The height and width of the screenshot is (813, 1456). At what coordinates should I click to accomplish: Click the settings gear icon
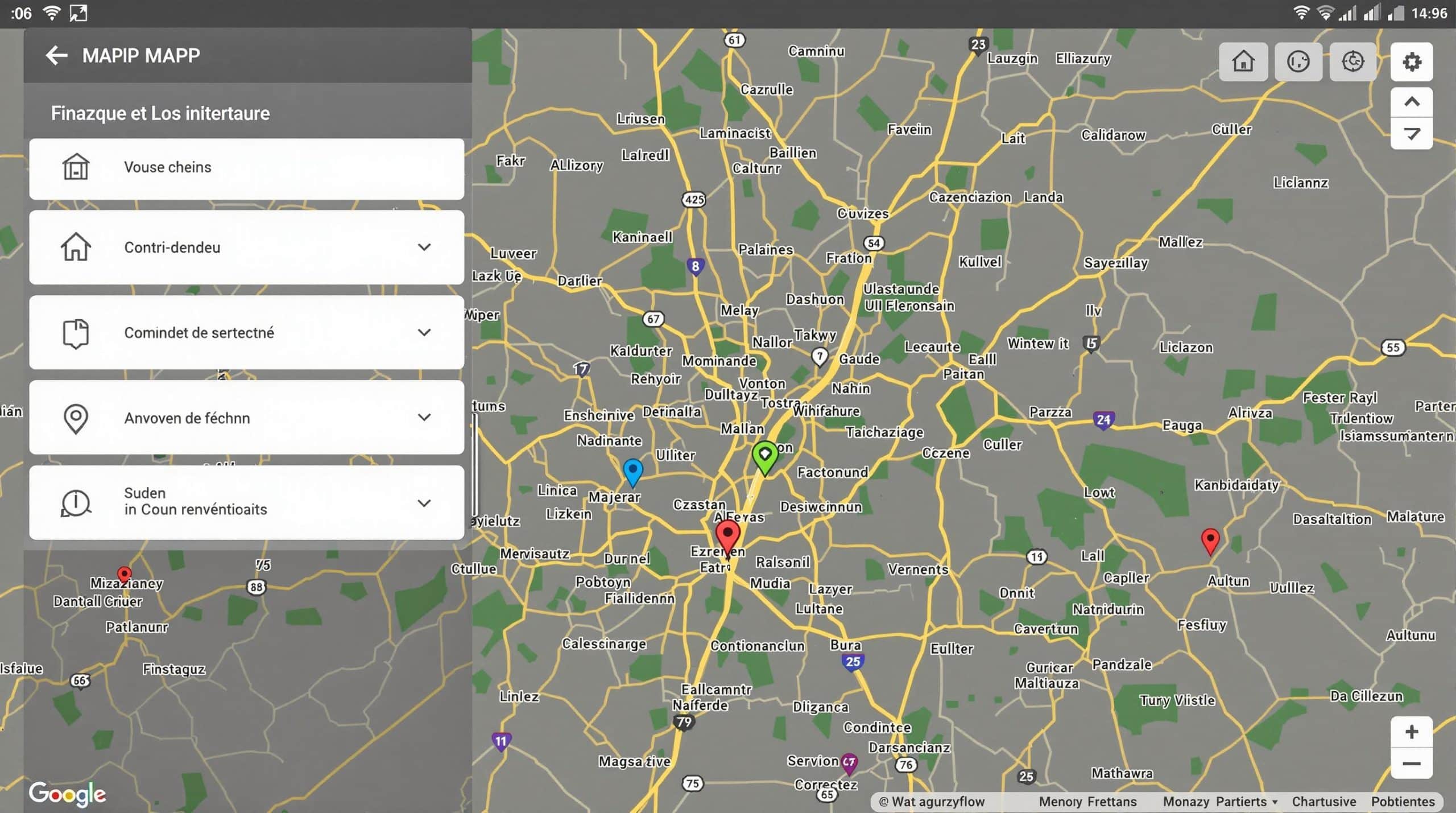point(1412,61)
